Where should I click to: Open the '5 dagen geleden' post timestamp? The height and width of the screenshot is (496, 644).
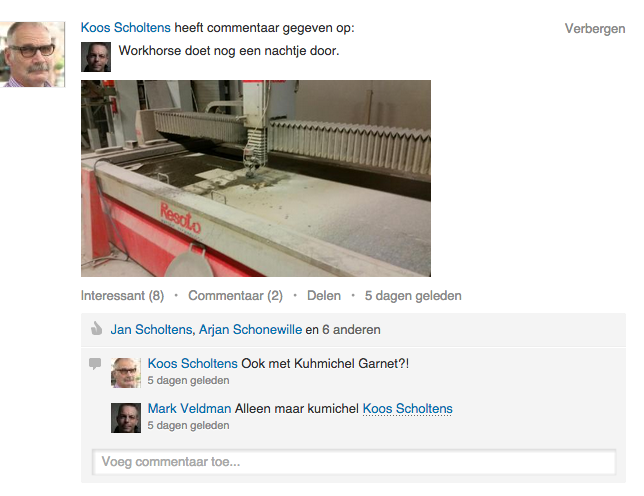(x=413, y=296)
